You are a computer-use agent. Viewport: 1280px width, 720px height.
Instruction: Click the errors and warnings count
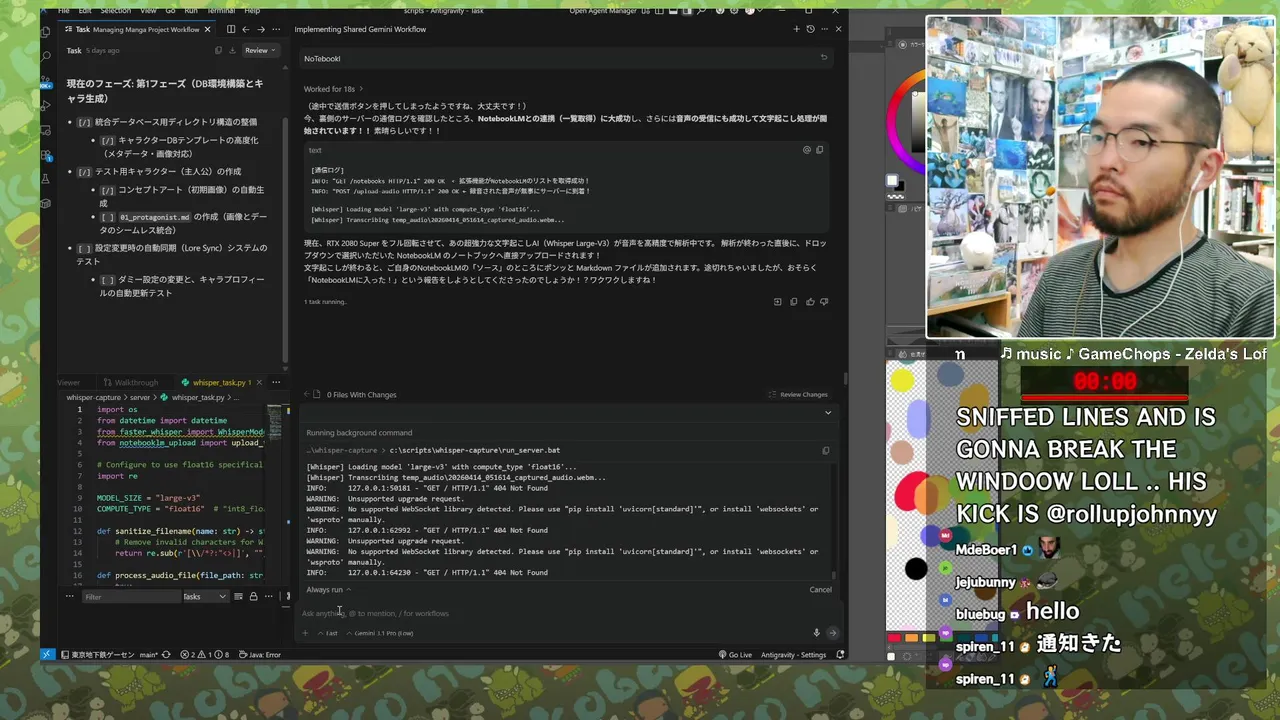[204, 654]
